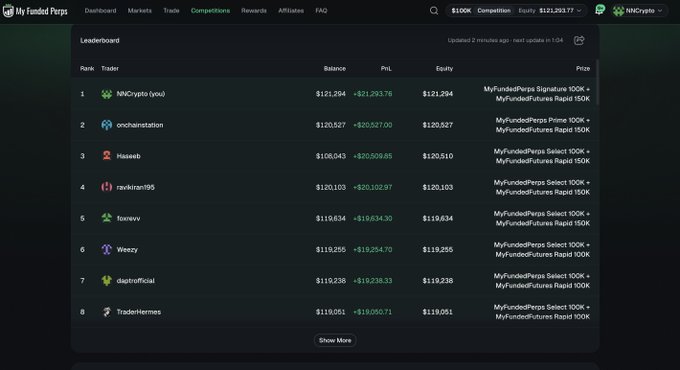Click the PnL column header

click(386, 69)
